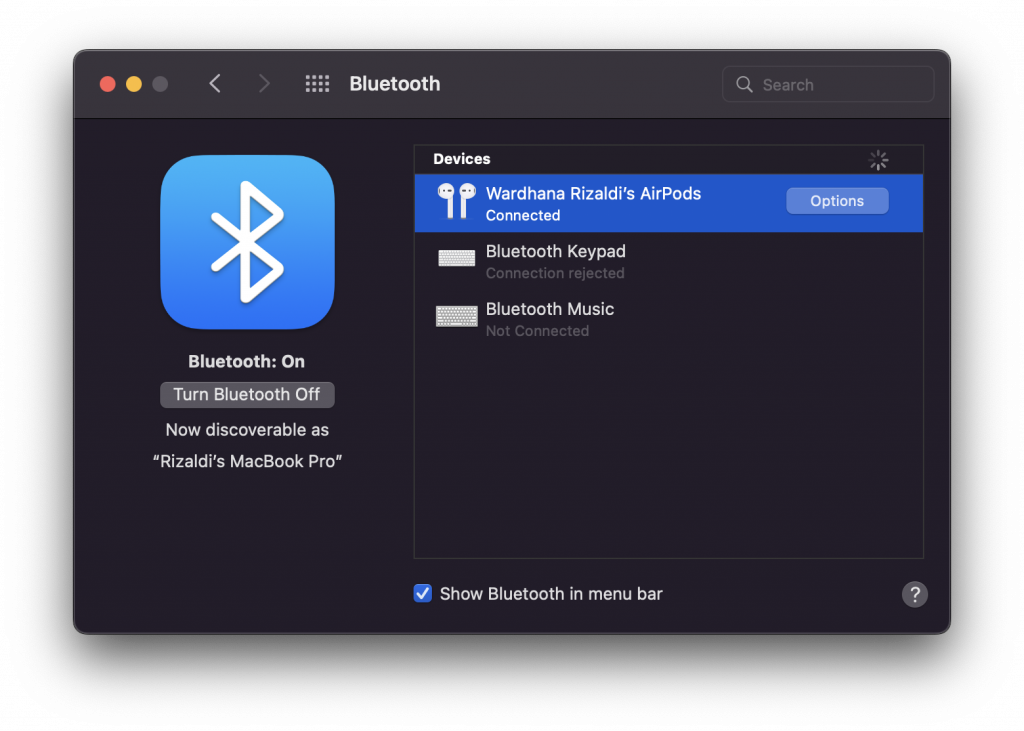Image resolution: width=1024 pixels, height=731 pixels.
Task: Close the Bluetooth window with the red button
Action: pos(108,84)
